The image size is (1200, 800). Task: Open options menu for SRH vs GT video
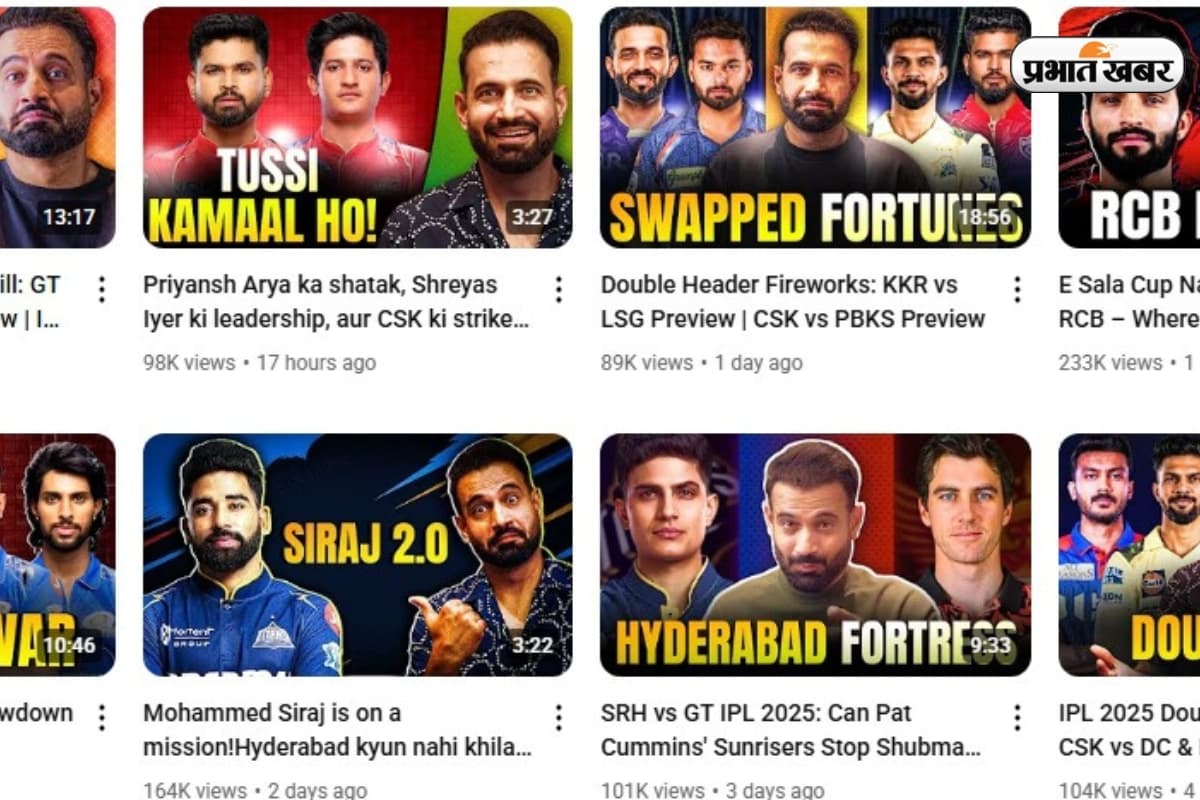[x=1016, y=717]
